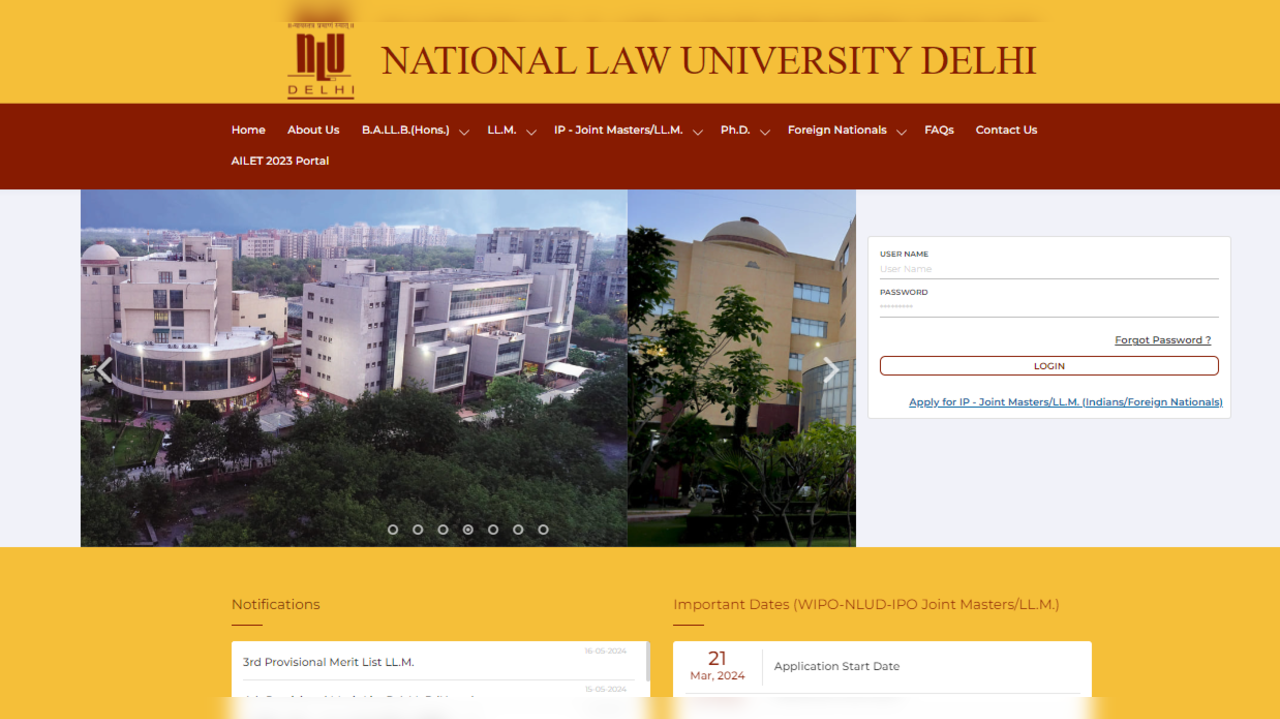Expand the Foreign Nationals dropdown

click(902, 131)
